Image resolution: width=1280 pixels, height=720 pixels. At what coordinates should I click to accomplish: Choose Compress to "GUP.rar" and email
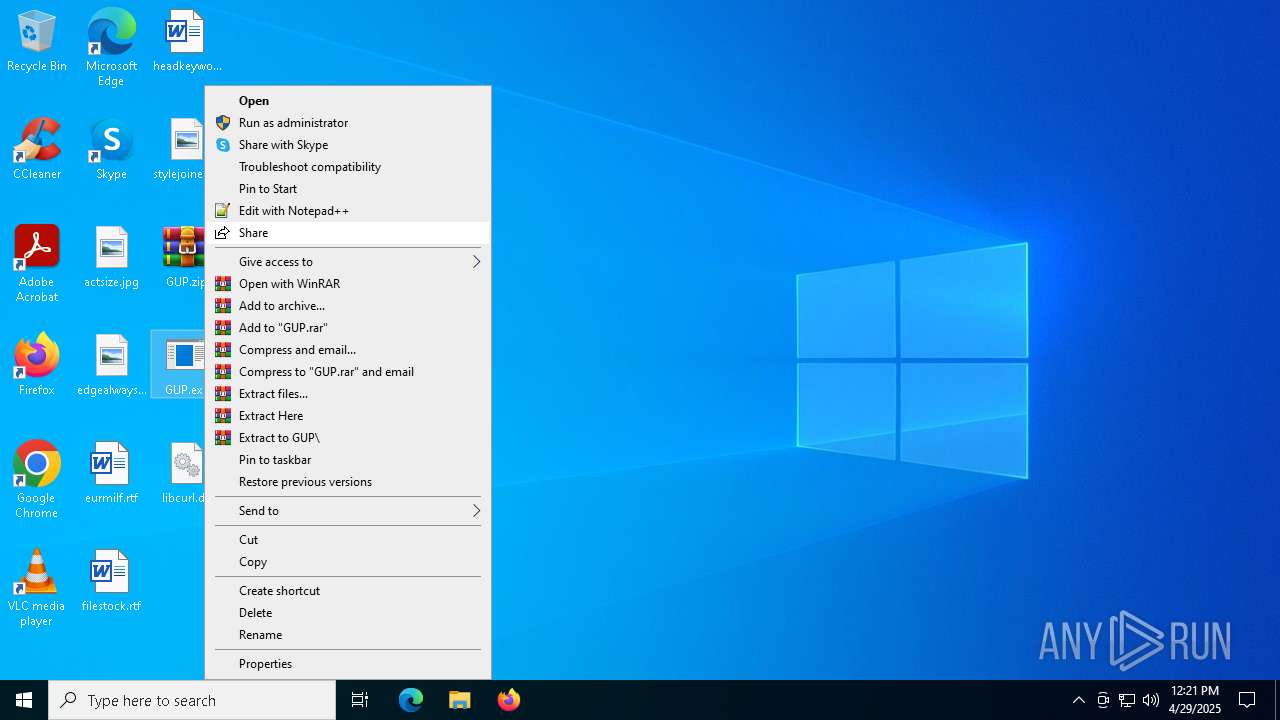(x=347, y=372)
